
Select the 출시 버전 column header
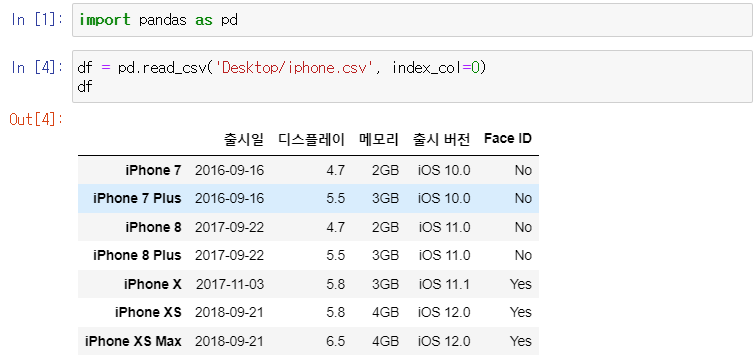pyautogui.click(x=441, y=139)
